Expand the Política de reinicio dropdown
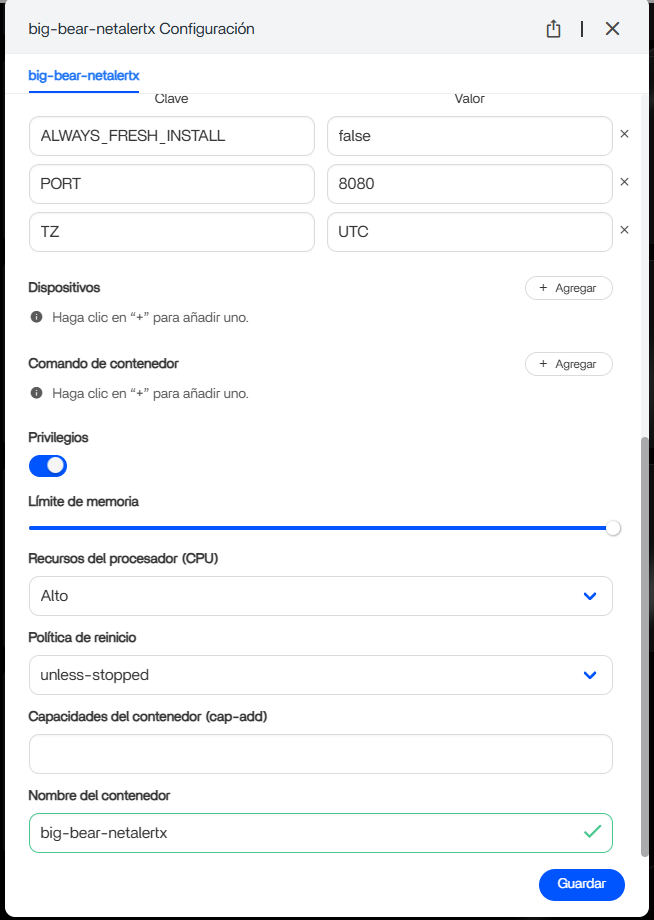This screenshot has height=920, width=654. (320, 675)
